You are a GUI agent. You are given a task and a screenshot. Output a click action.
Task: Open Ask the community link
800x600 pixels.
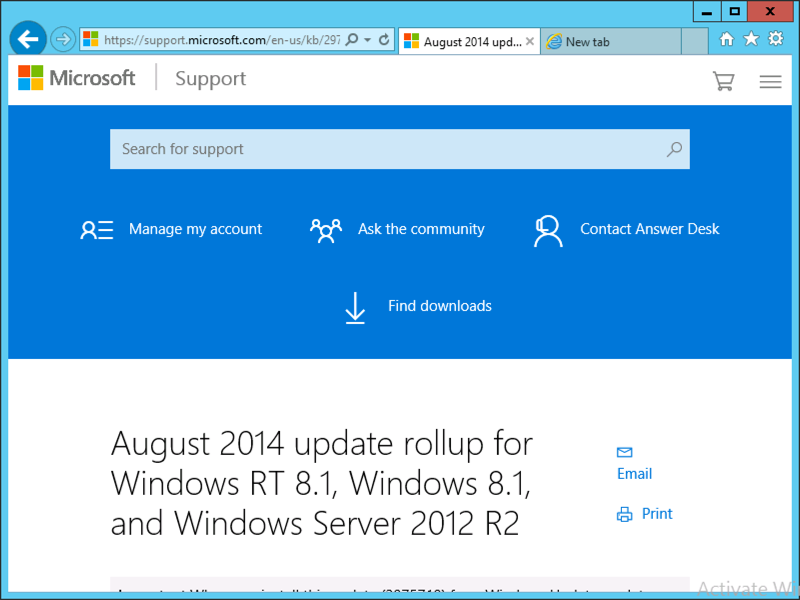tap(421, 229)
